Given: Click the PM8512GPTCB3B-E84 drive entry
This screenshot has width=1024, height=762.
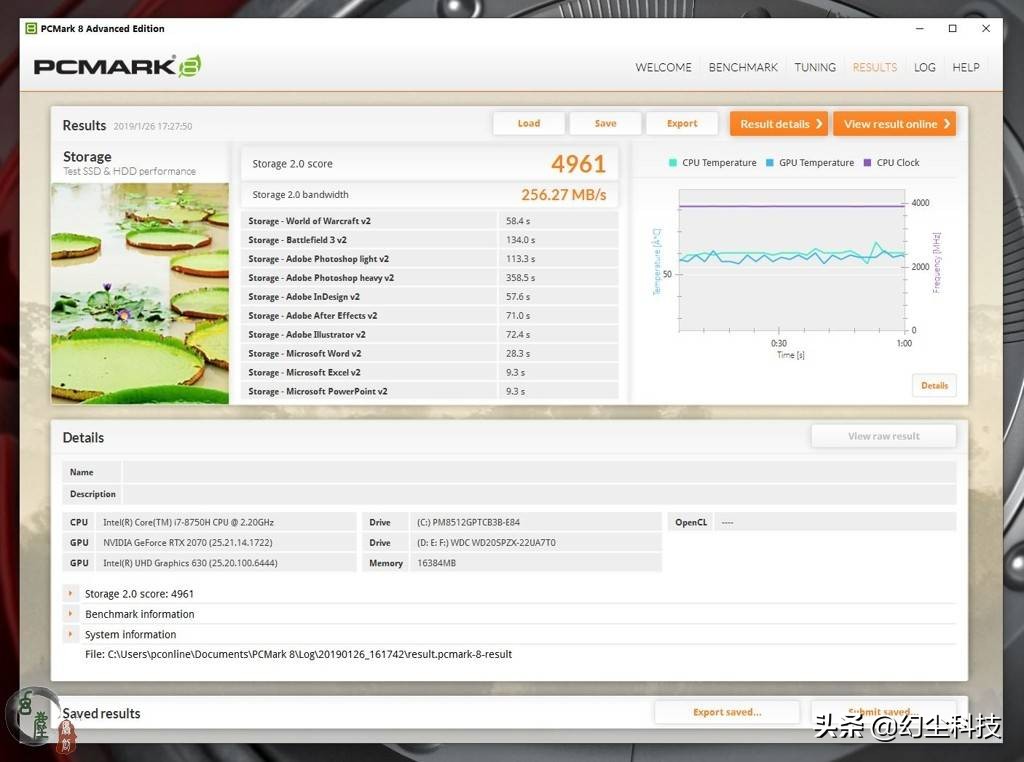Looking at the screenshot, I should pyautogui.click(x=468, y=522).
